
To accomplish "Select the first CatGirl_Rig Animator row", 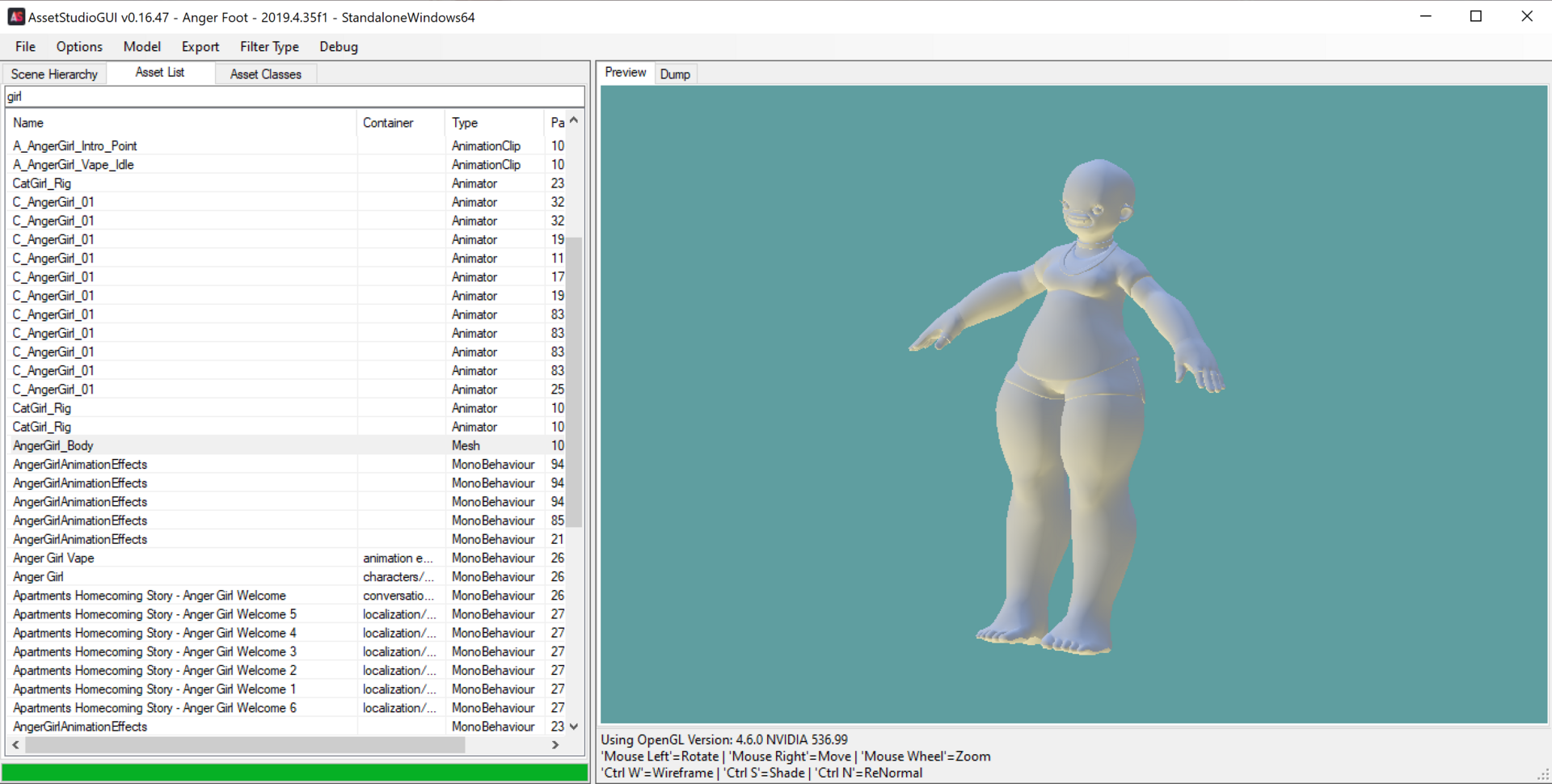I will 287,183.
